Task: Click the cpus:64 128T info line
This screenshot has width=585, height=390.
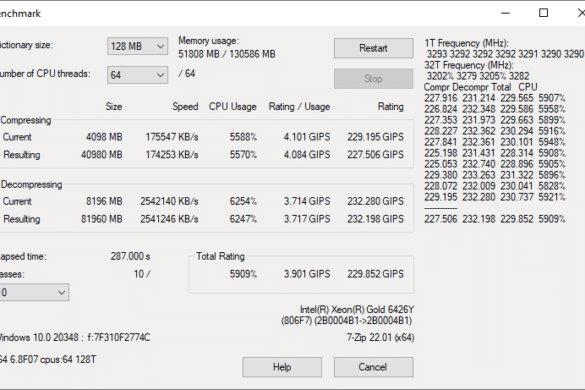Action: pos(48,359)
